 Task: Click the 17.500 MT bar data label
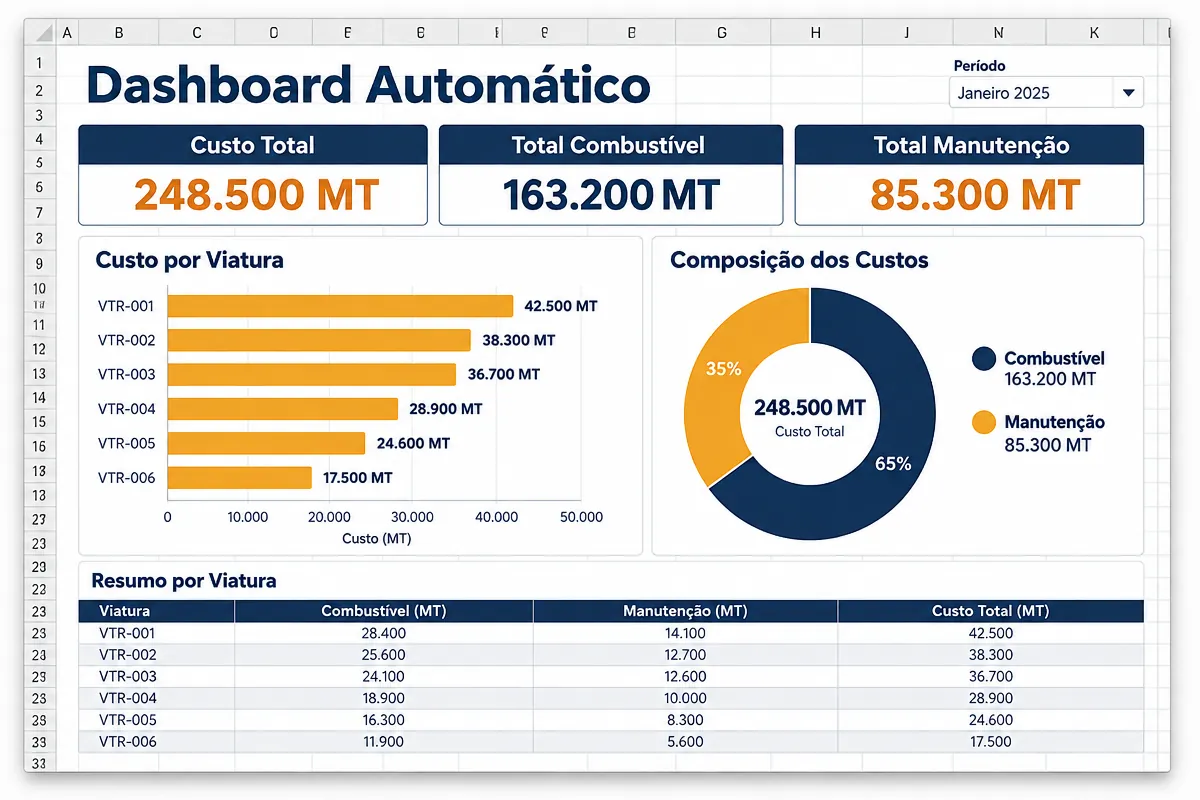pos(357,477)
